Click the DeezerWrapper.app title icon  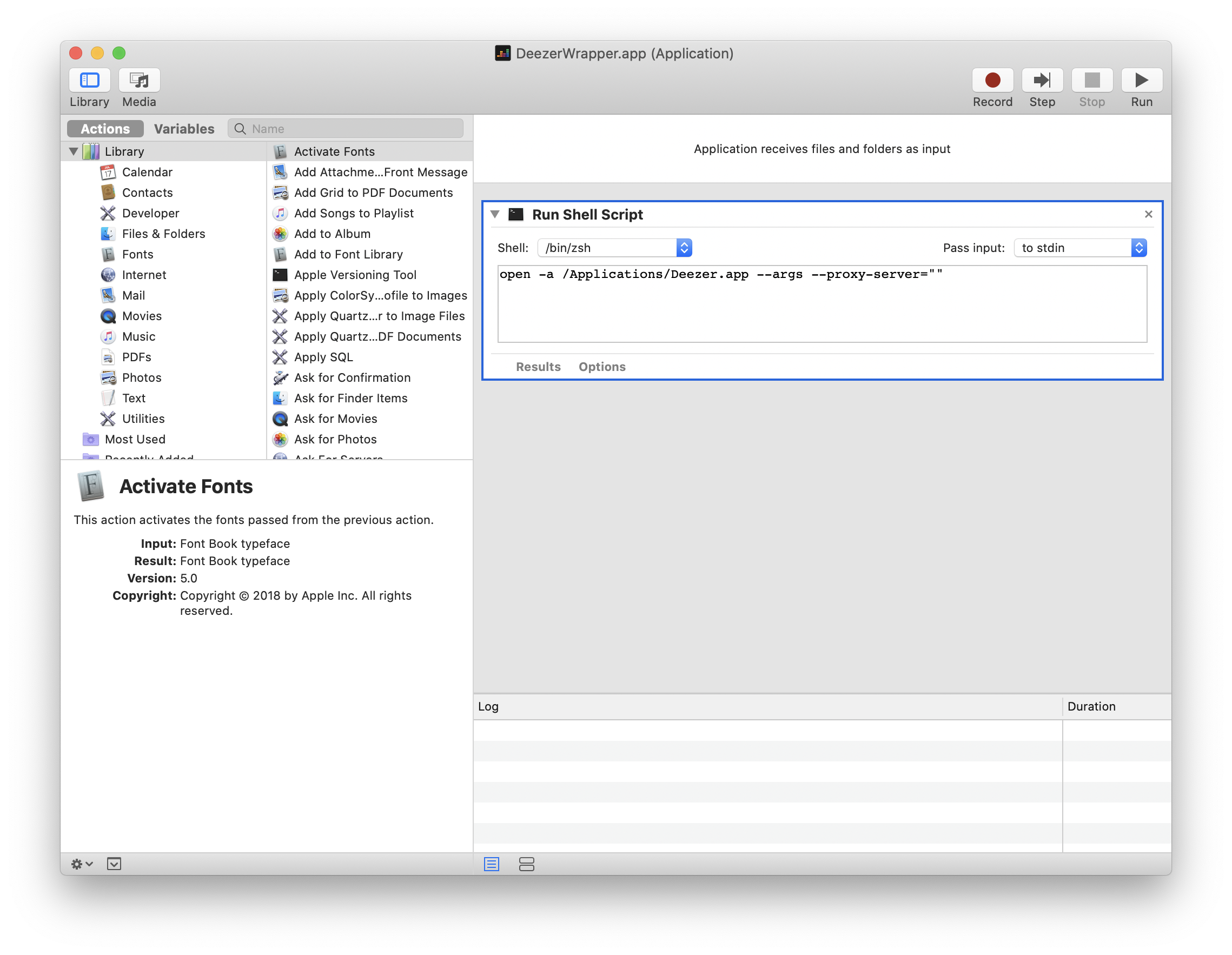[x=502, y=53]
